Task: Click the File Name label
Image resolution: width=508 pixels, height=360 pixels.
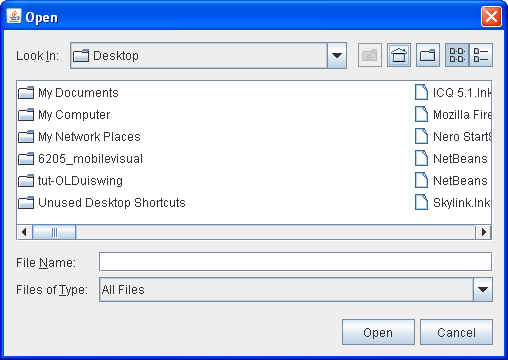Action: [46, 263]
